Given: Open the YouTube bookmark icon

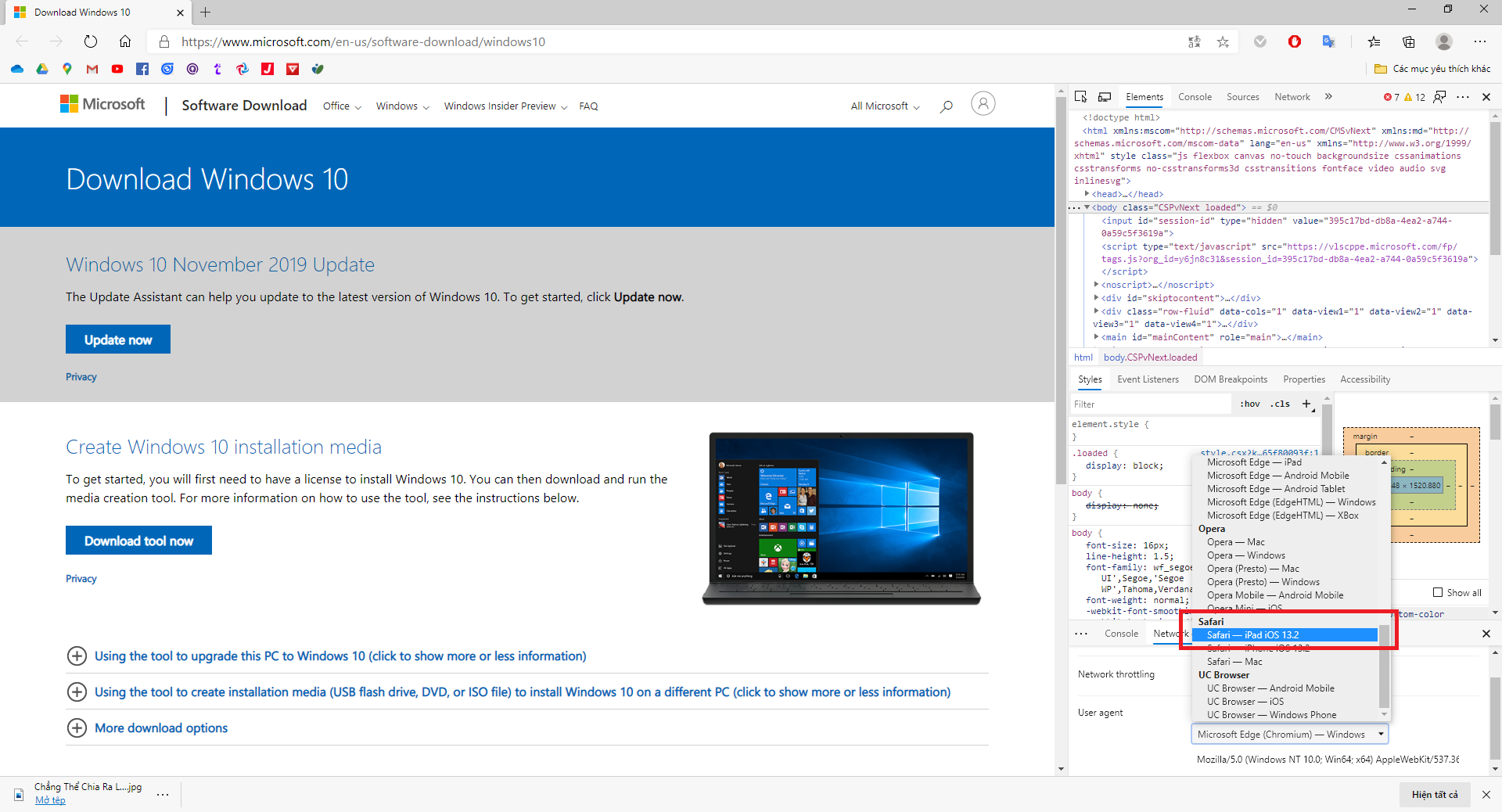Looking at the screenshot, I should point(117,69).
